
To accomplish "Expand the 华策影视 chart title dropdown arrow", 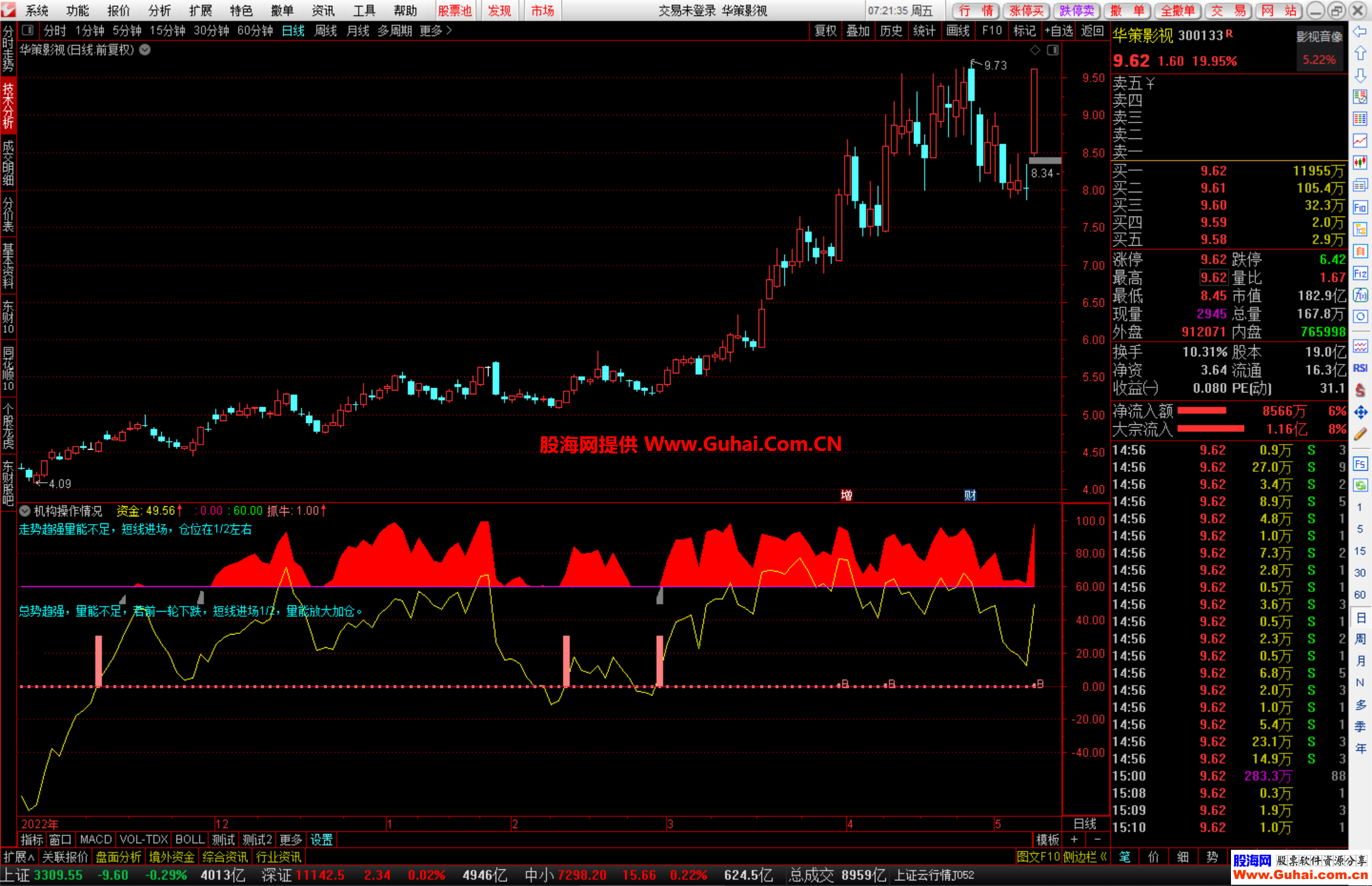I will 145,50.
